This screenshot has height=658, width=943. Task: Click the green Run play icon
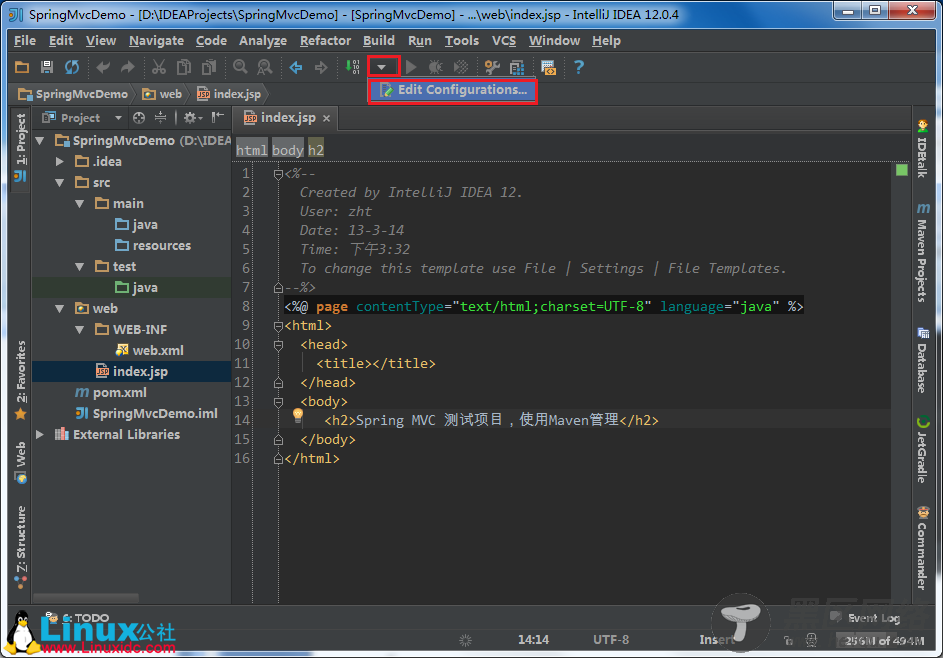click(411, 67)
